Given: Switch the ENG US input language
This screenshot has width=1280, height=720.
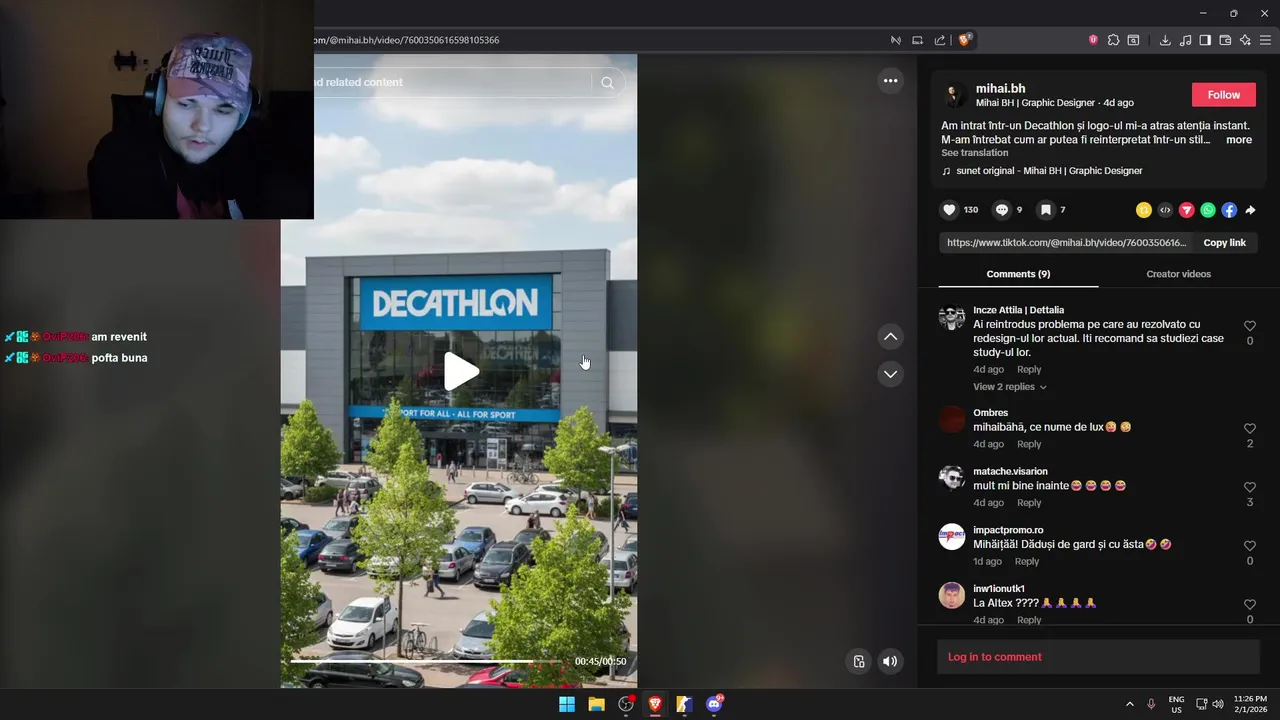Looking at the screenshot, I should [x=1176, y=704].
